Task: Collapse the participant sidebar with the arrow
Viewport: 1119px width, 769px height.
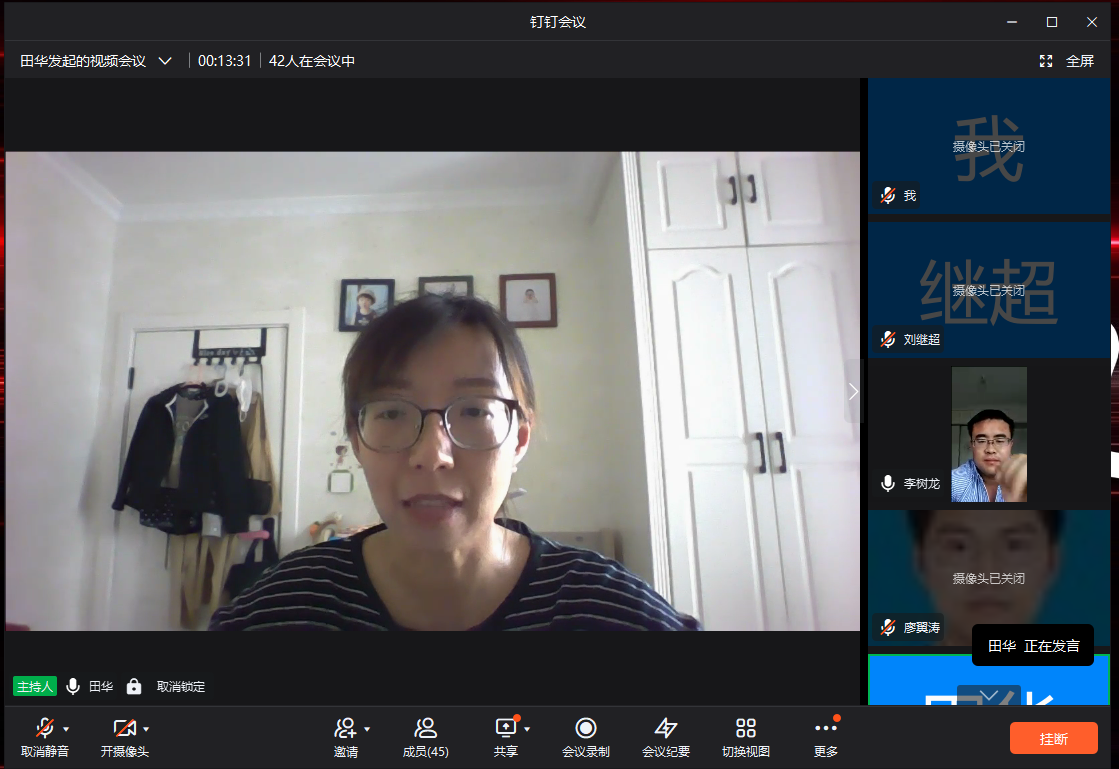Action: (853, 391)
